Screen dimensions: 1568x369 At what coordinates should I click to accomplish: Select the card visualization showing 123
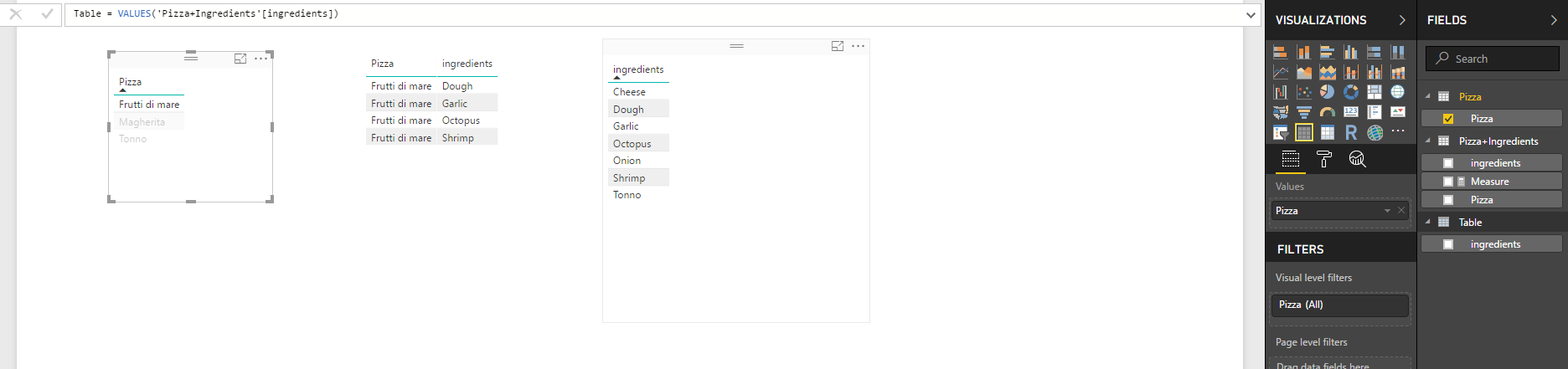(1351, 112)
